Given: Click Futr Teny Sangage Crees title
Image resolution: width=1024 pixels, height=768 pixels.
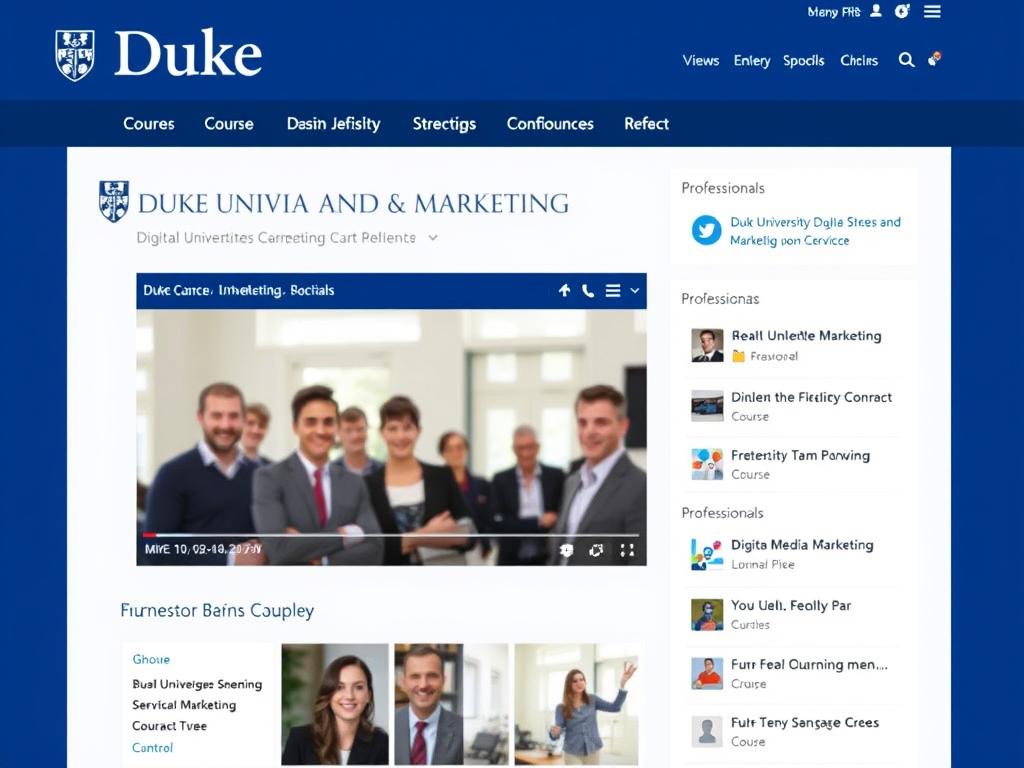Looking at the screenshot, I should point(805,722).
